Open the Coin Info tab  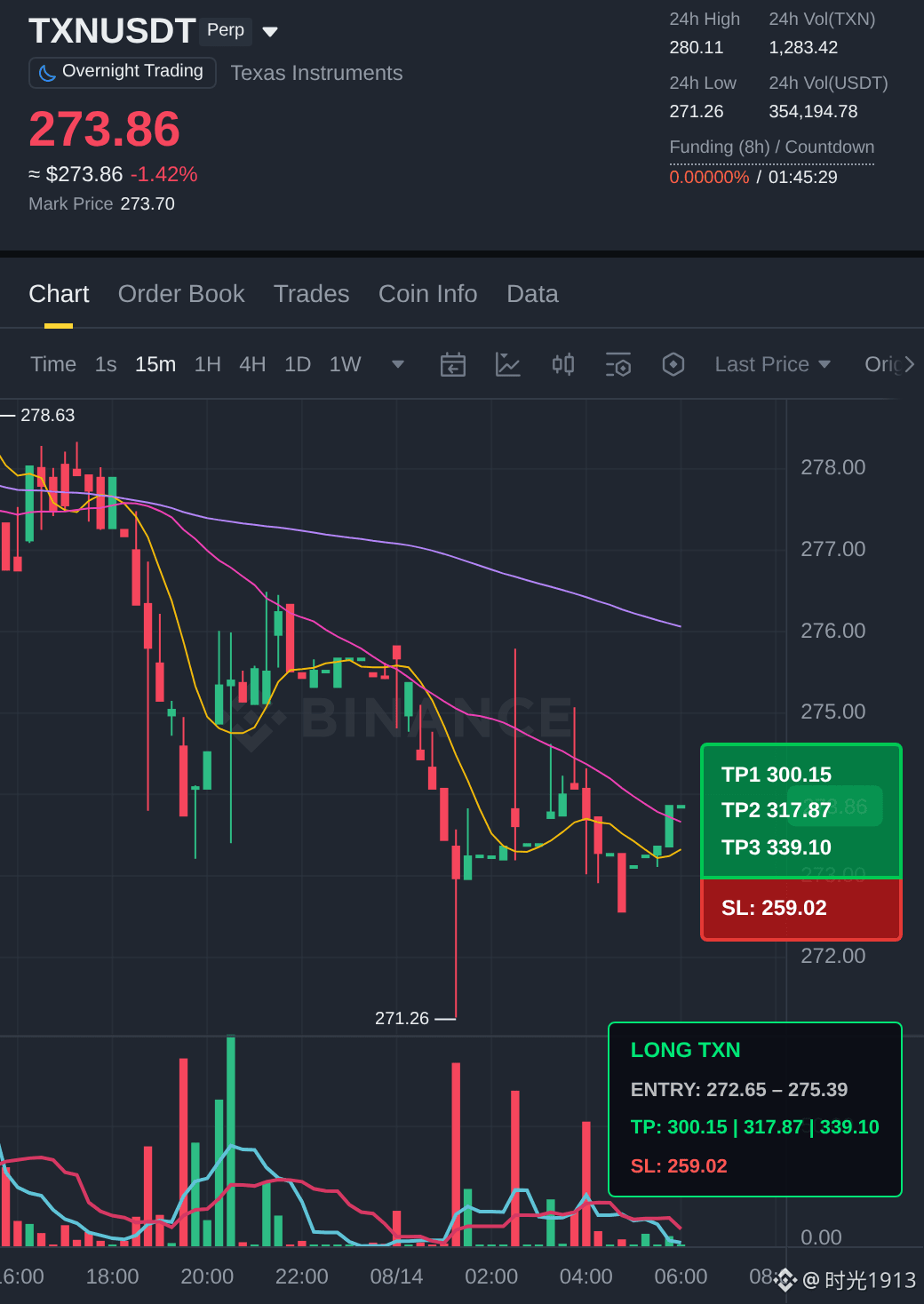click(428, 294)
